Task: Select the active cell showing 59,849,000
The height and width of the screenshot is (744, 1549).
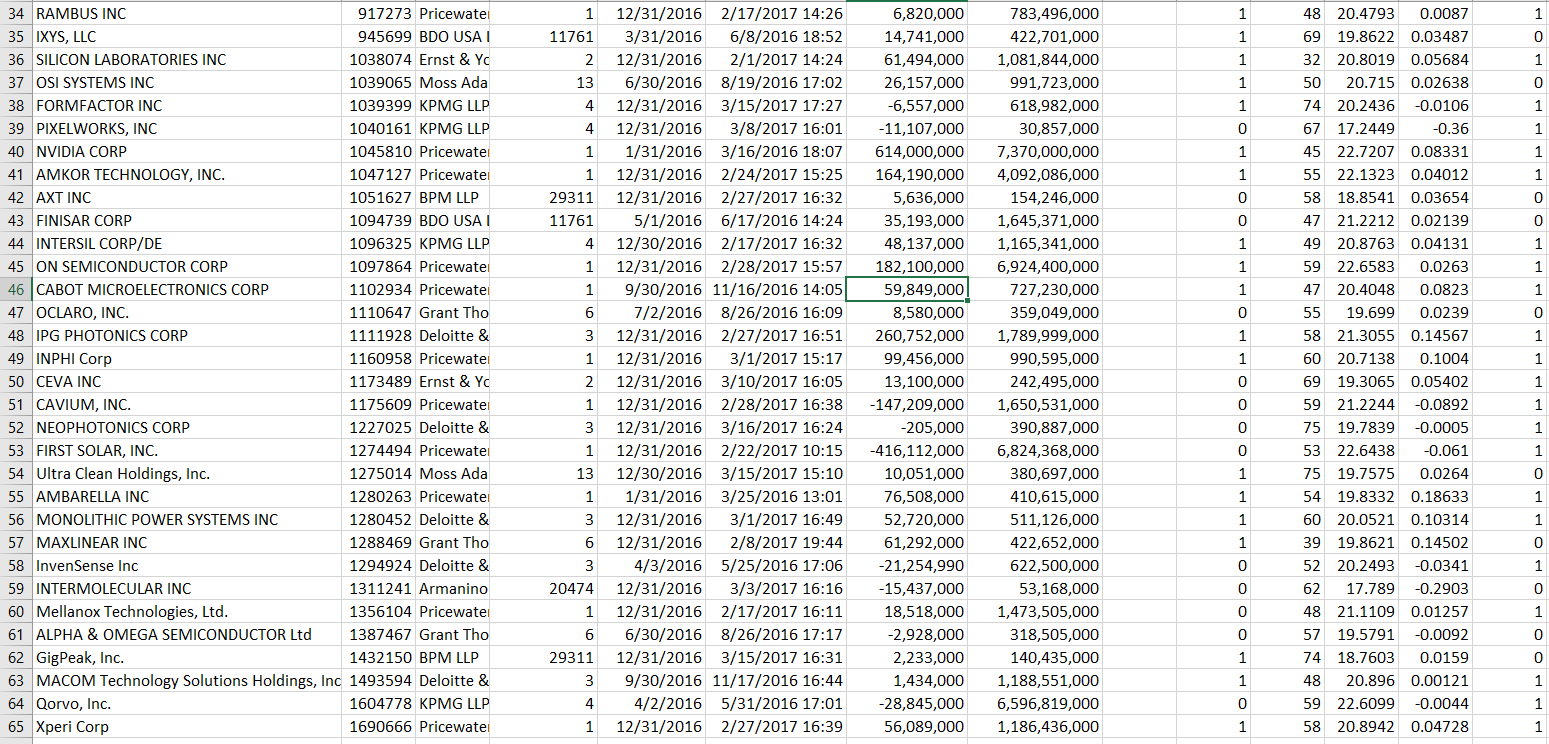Action: coord(905,289)
